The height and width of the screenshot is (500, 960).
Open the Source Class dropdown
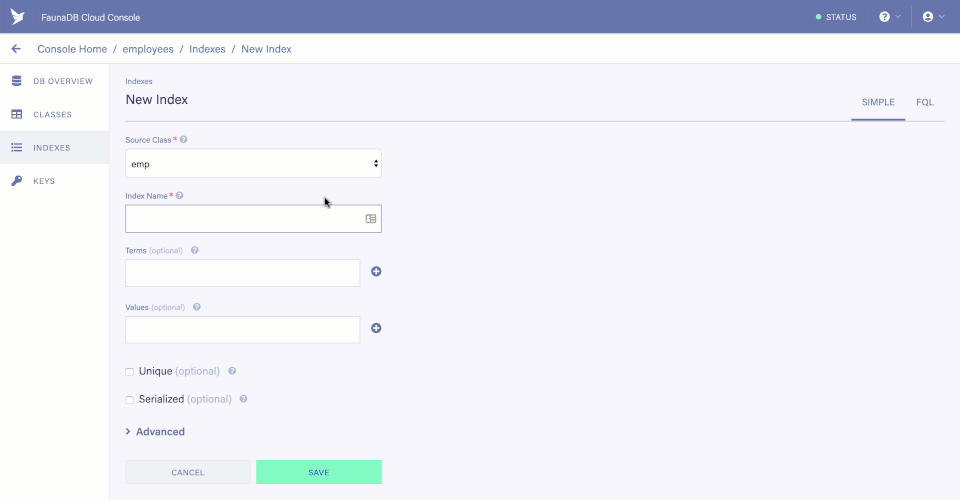click(253, 163)
